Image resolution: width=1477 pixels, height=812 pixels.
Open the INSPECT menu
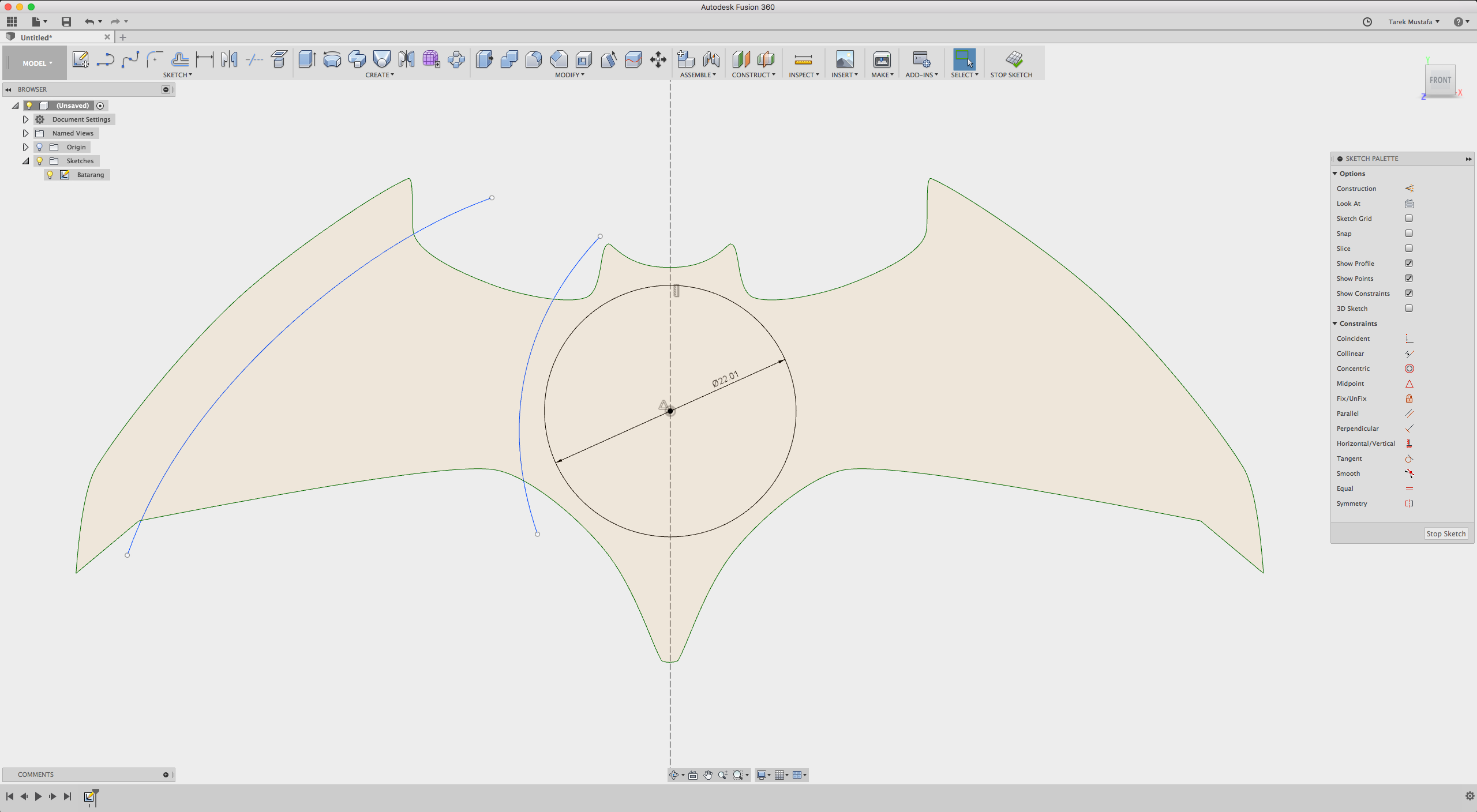[x=804, y=75]
